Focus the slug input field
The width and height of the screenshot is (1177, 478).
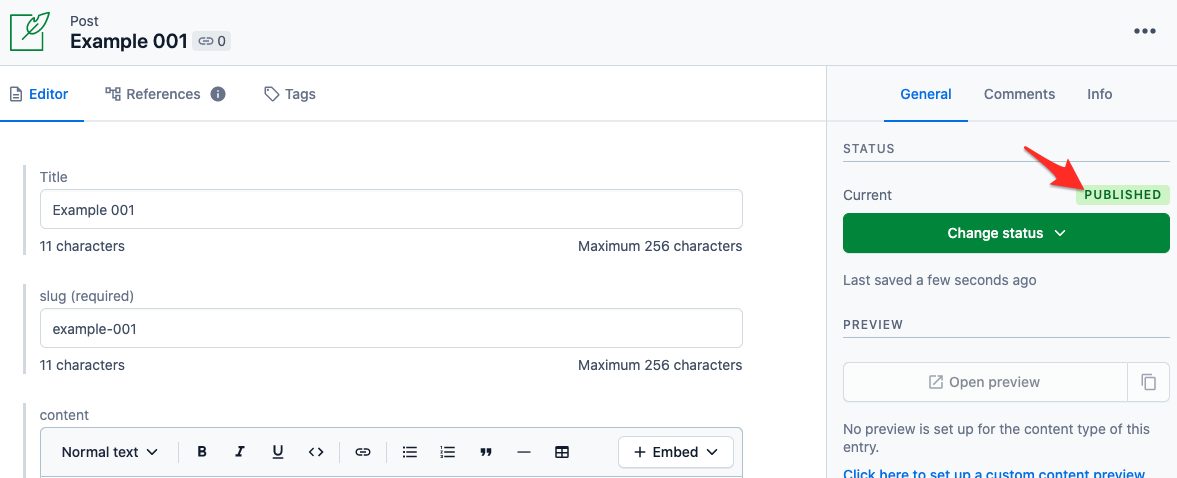(391, 328)
